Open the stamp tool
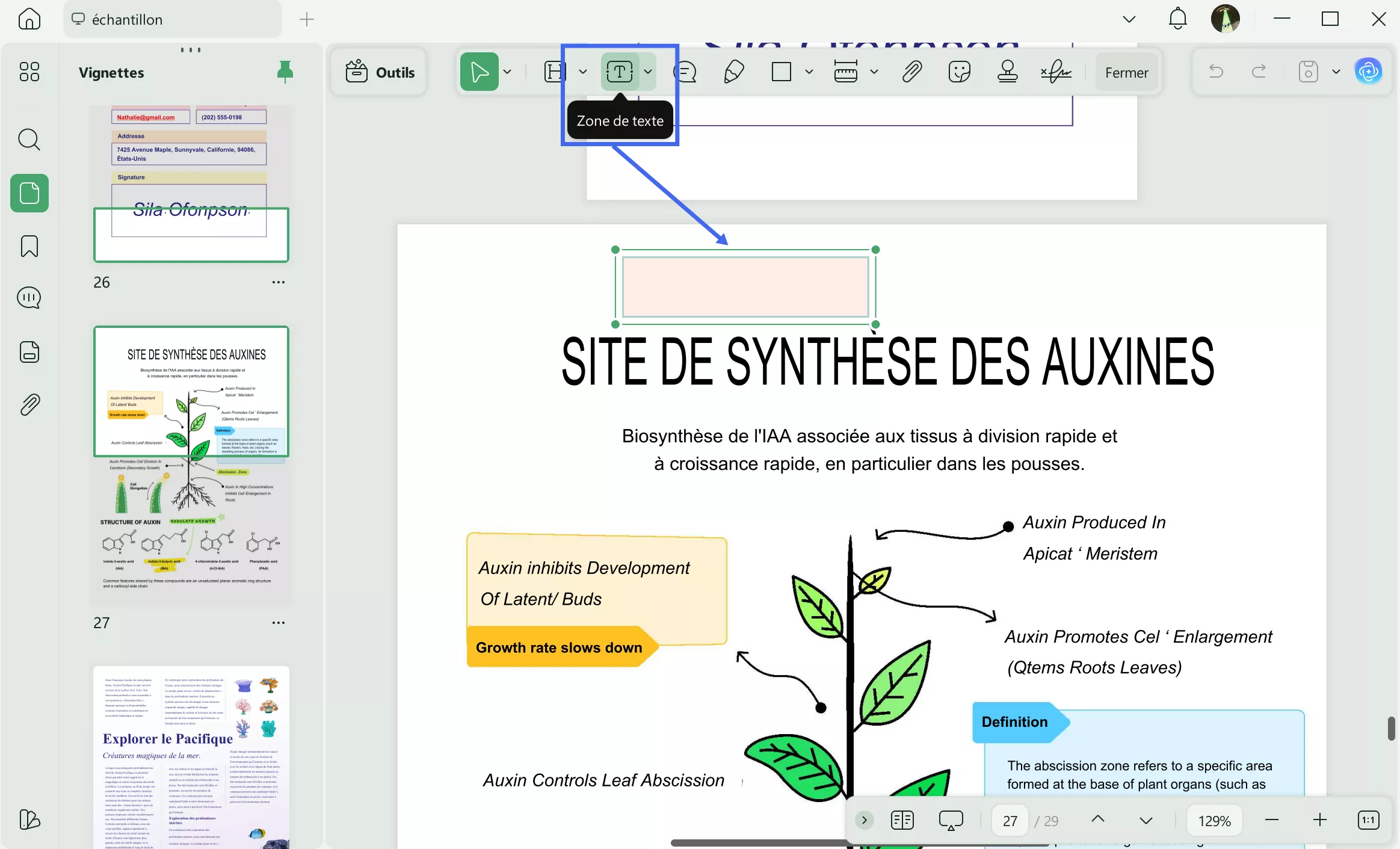The height and width of the screenshot is (849, 1400). pos(1007,71)
